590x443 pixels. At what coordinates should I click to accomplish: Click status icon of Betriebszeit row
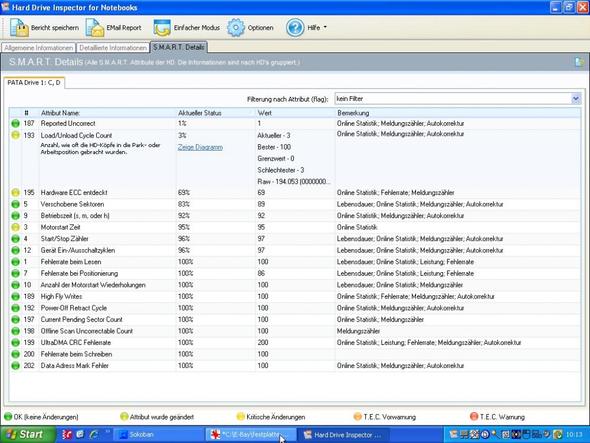pos(15,216)
